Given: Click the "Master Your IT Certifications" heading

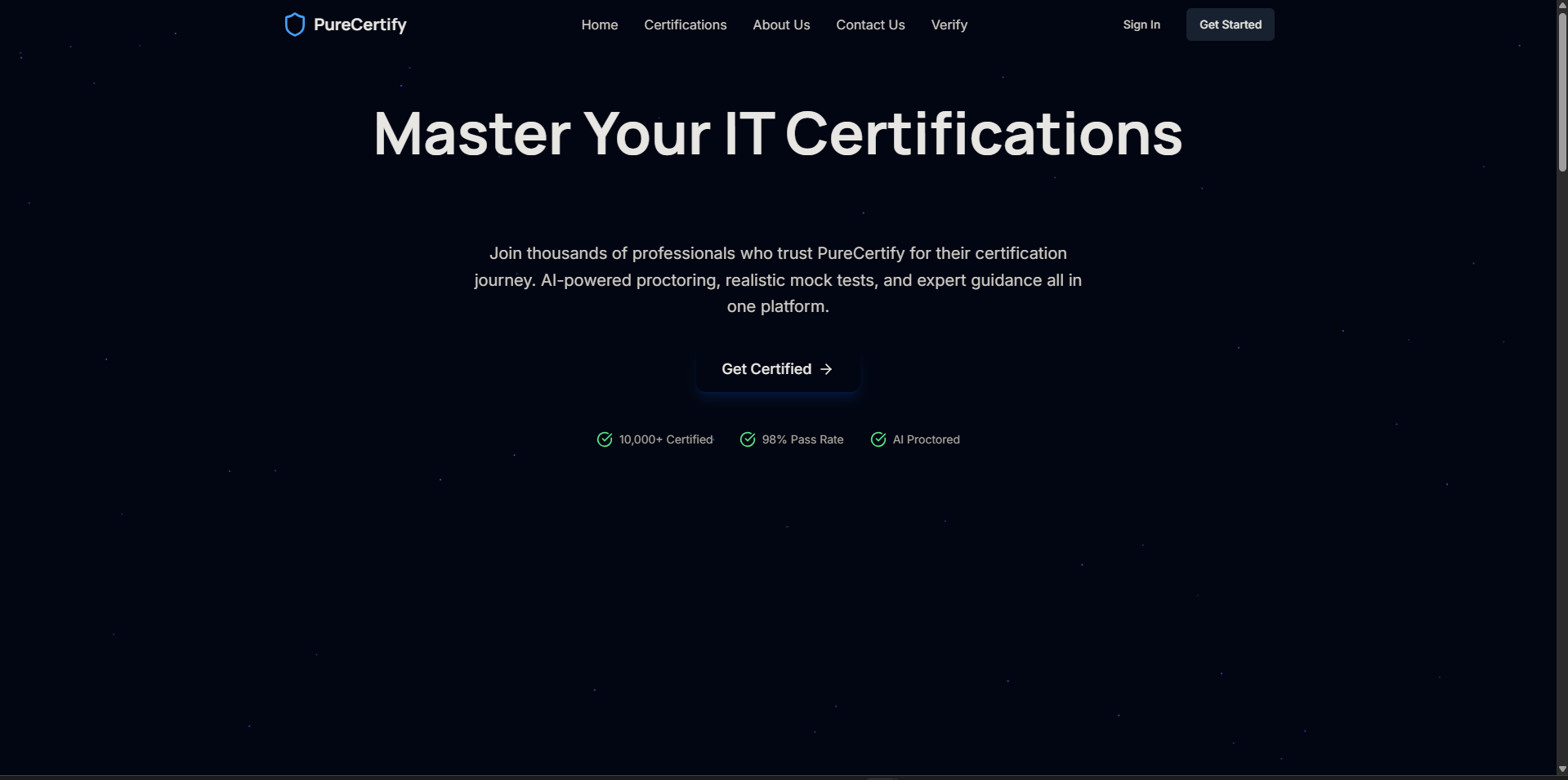Looking at the screenshot, I should pos(778,134).
